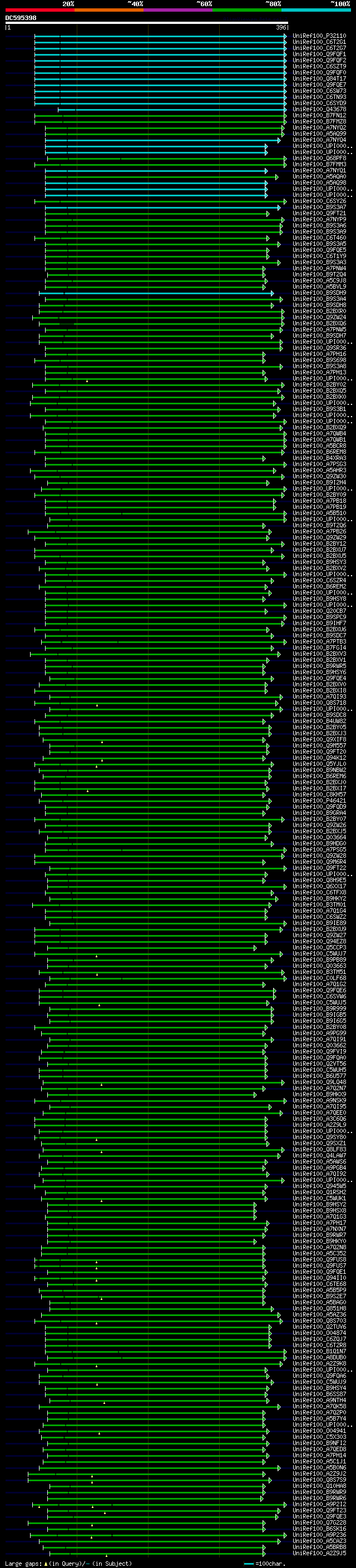Select the UniRef100_B9IE89 label
Image resolution: width=356 pixels, height=1568 pixels.
tap(319, 923)
